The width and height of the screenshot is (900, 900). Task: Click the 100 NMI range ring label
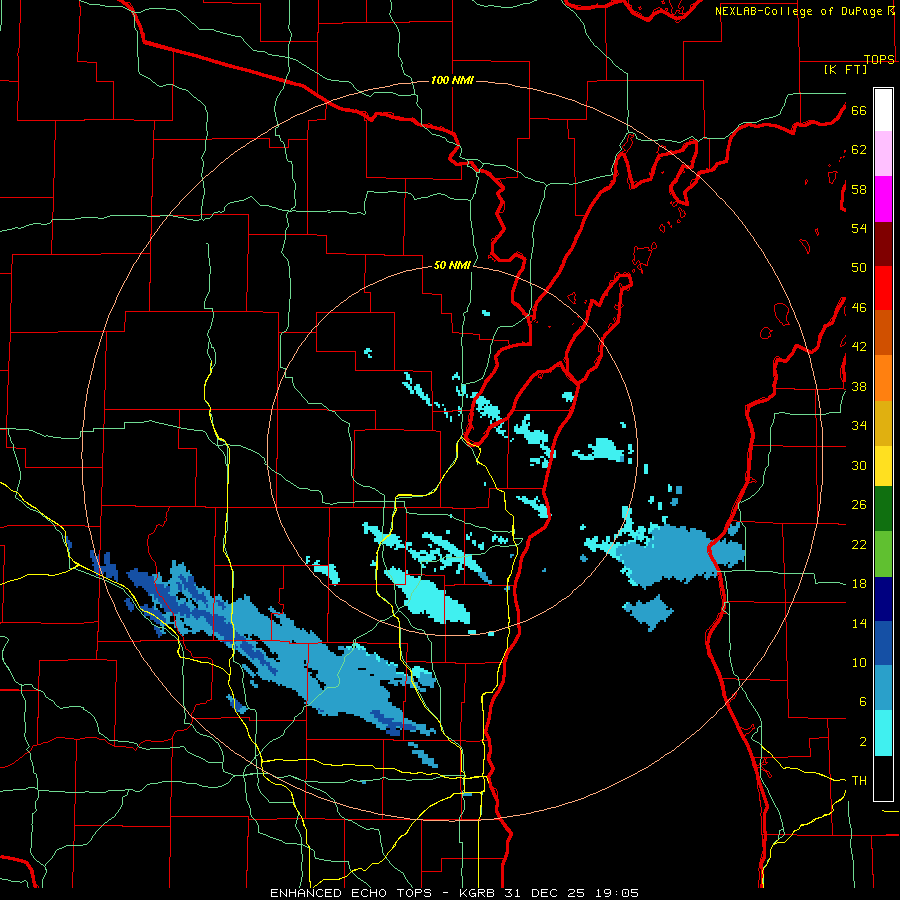[452, 80]
